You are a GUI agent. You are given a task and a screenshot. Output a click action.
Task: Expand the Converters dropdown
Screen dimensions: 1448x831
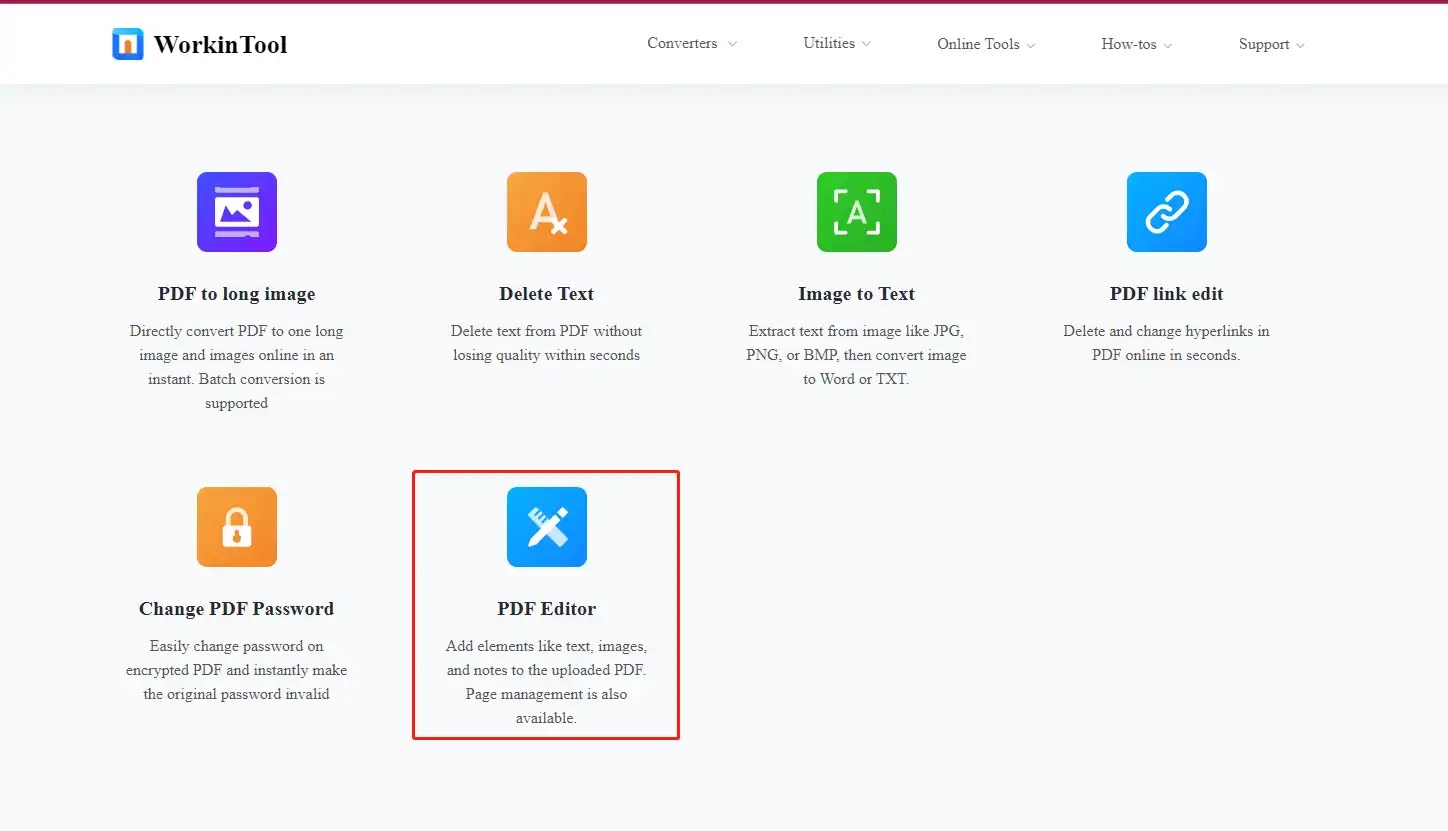[691, 44]
